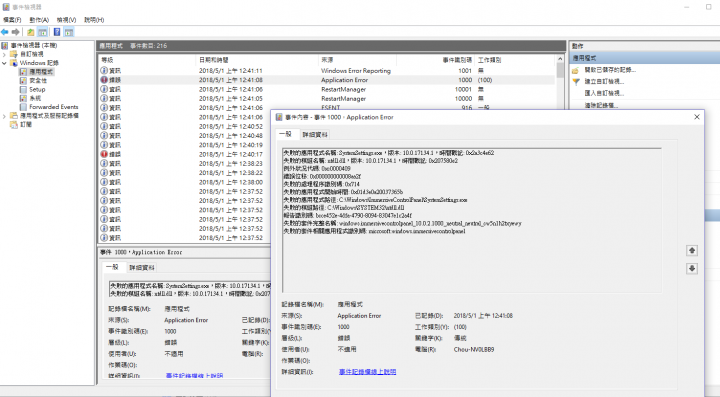Screen dimensions: 720x397
Task: Open the 檢視(V) menu
Action: tap(67, 20)
